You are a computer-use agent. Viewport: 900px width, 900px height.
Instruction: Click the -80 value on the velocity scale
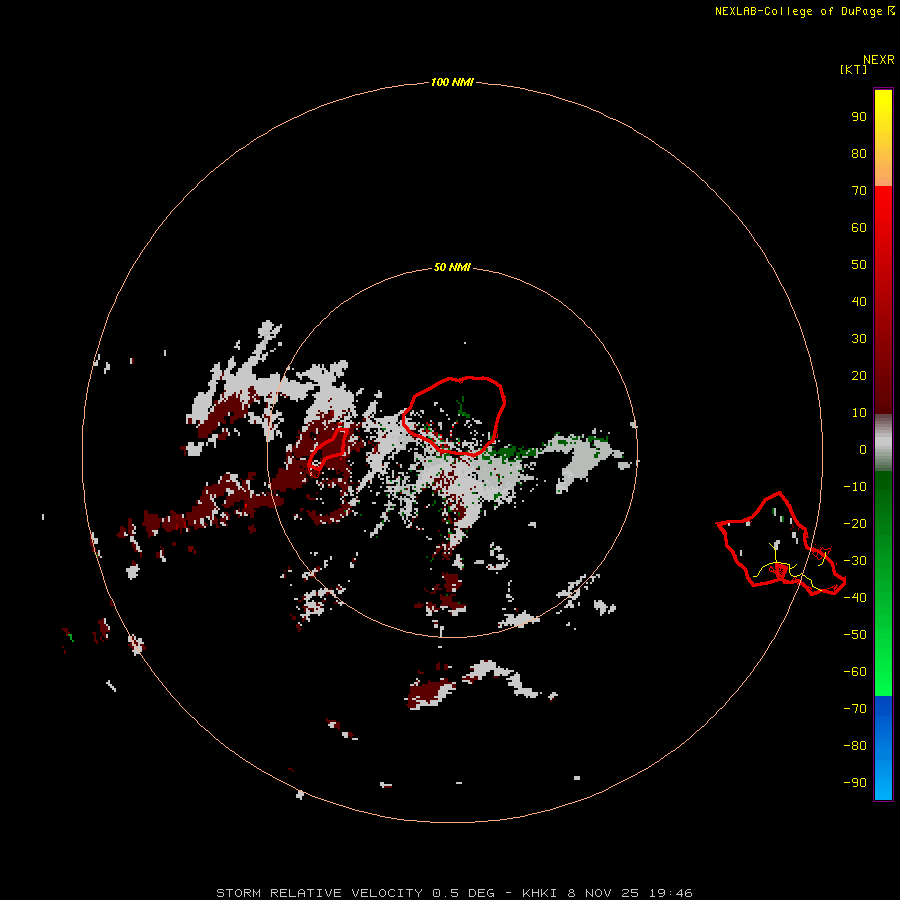coord(855,746)
